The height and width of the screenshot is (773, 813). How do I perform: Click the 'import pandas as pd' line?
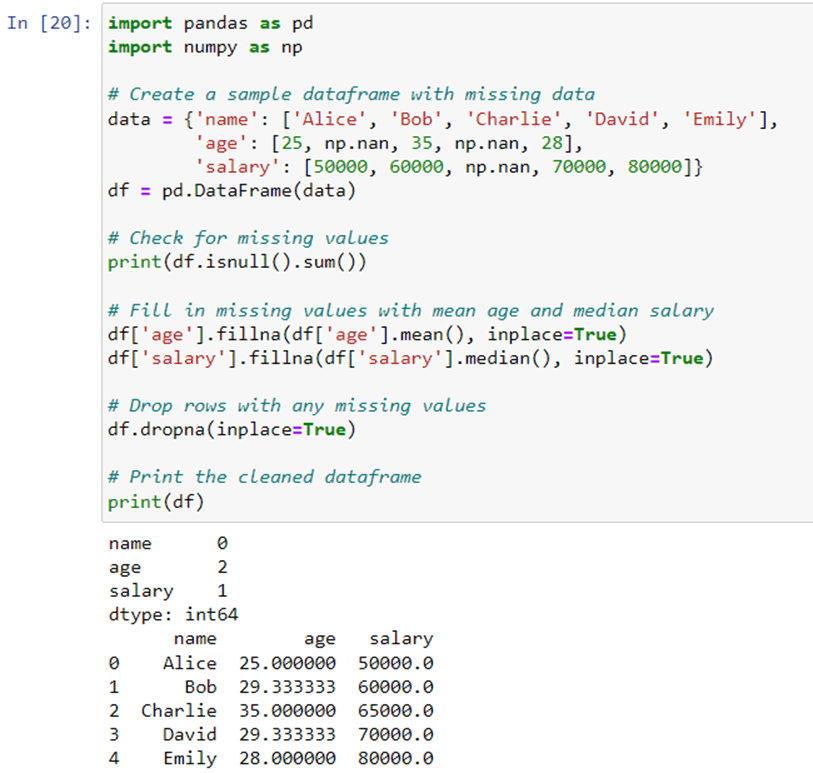pyautogui.click(x=211, y=23)
